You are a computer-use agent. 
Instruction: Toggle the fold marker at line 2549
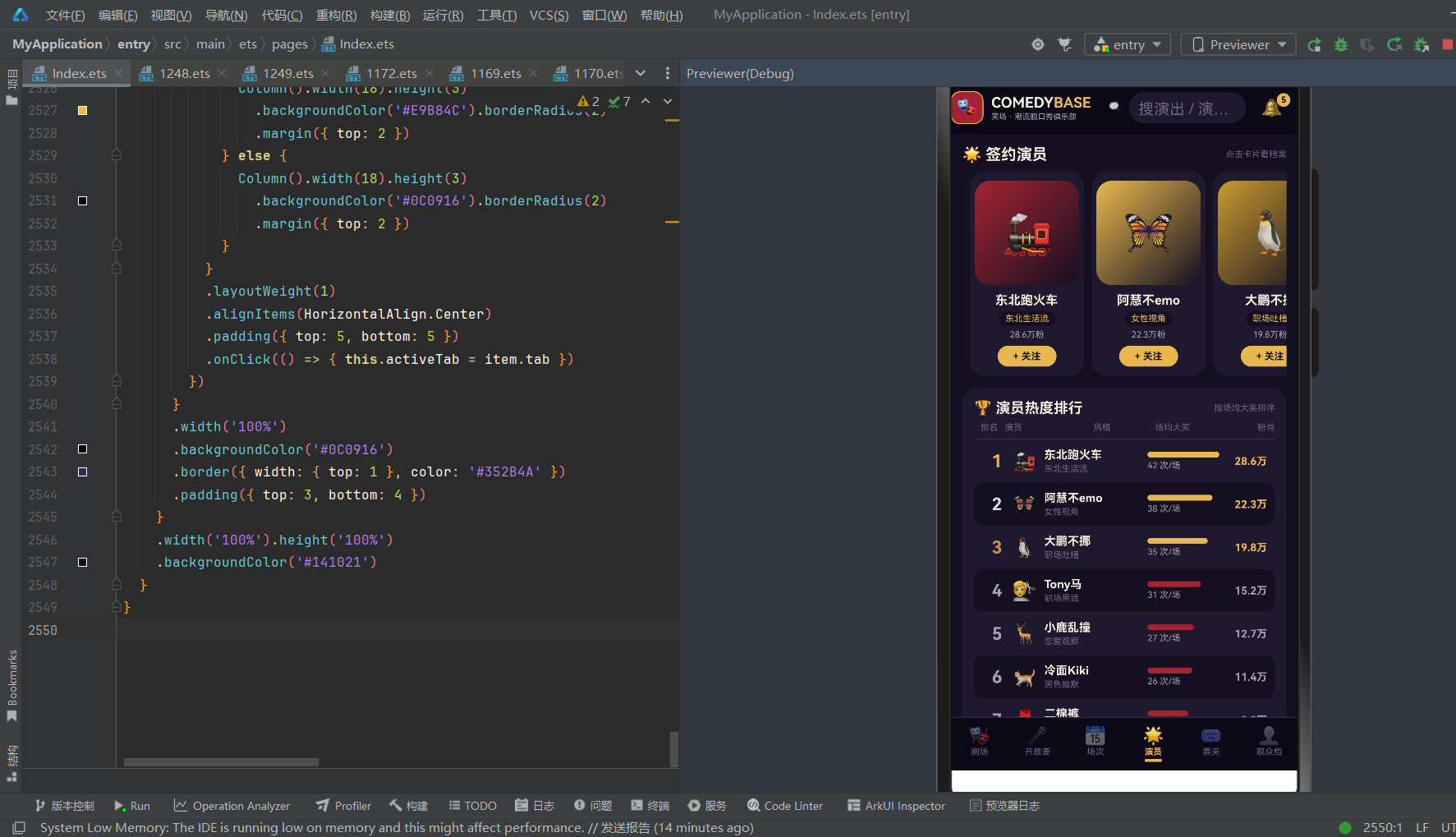pyautogui.click(x=117, y=607)
